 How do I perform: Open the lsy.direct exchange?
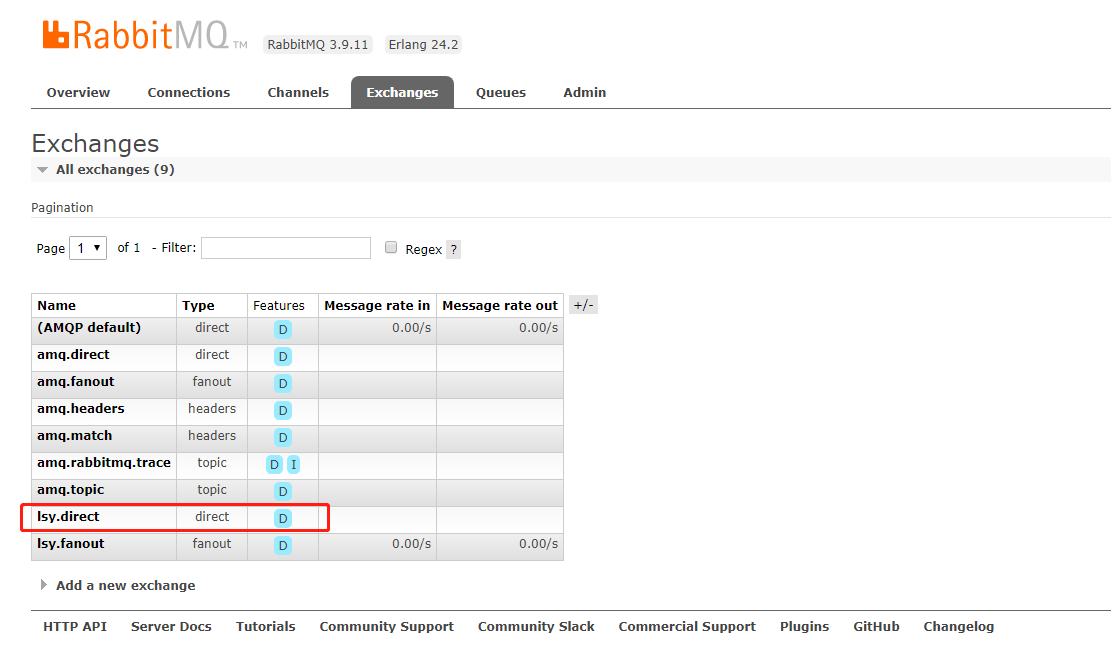point(68,516)
